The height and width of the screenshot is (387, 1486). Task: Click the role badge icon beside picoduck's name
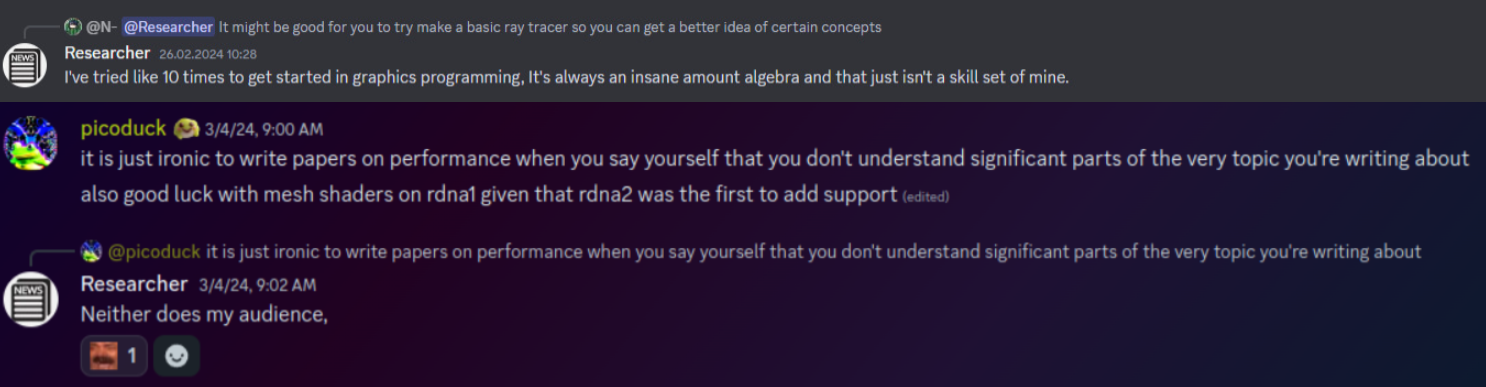click(186, 128)
